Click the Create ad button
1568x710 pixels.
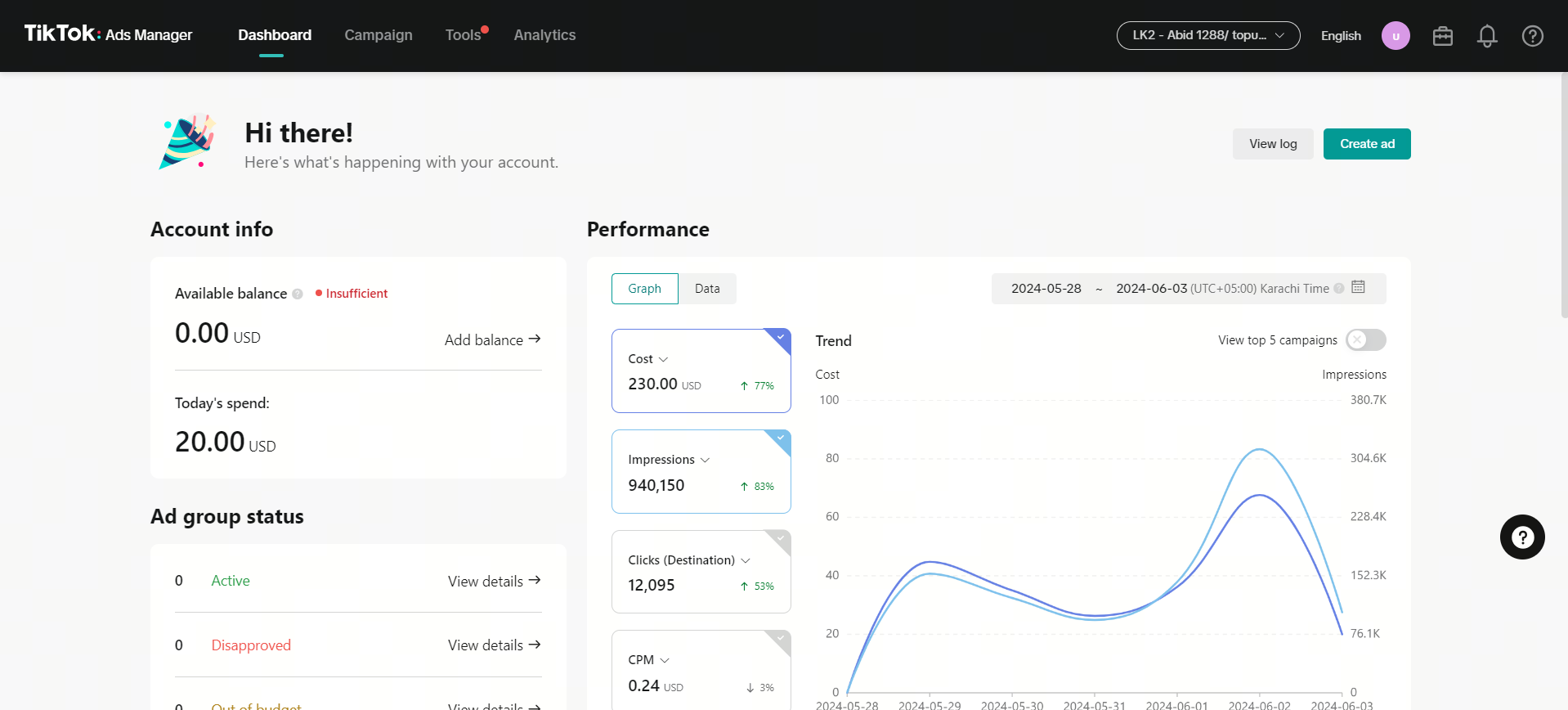tap(1366, 144)
